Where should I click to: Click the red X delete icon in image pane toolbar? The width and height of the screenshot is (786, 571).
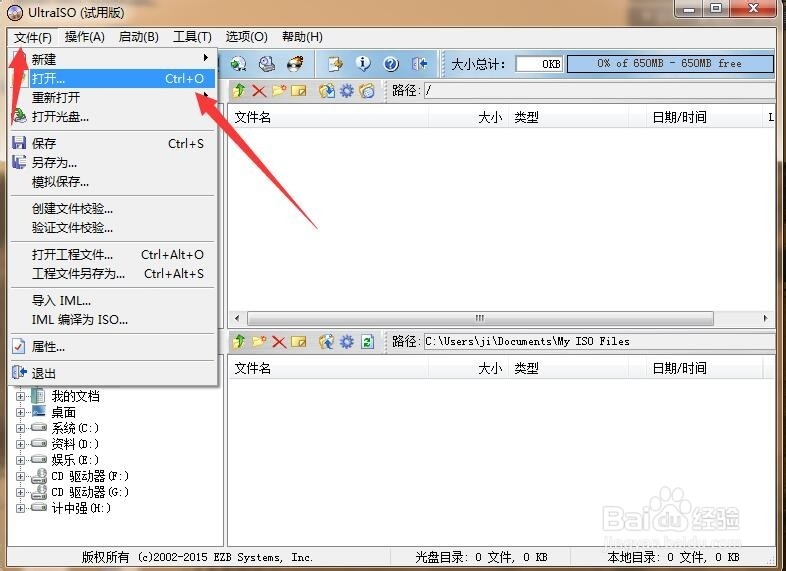click(259, 91)
